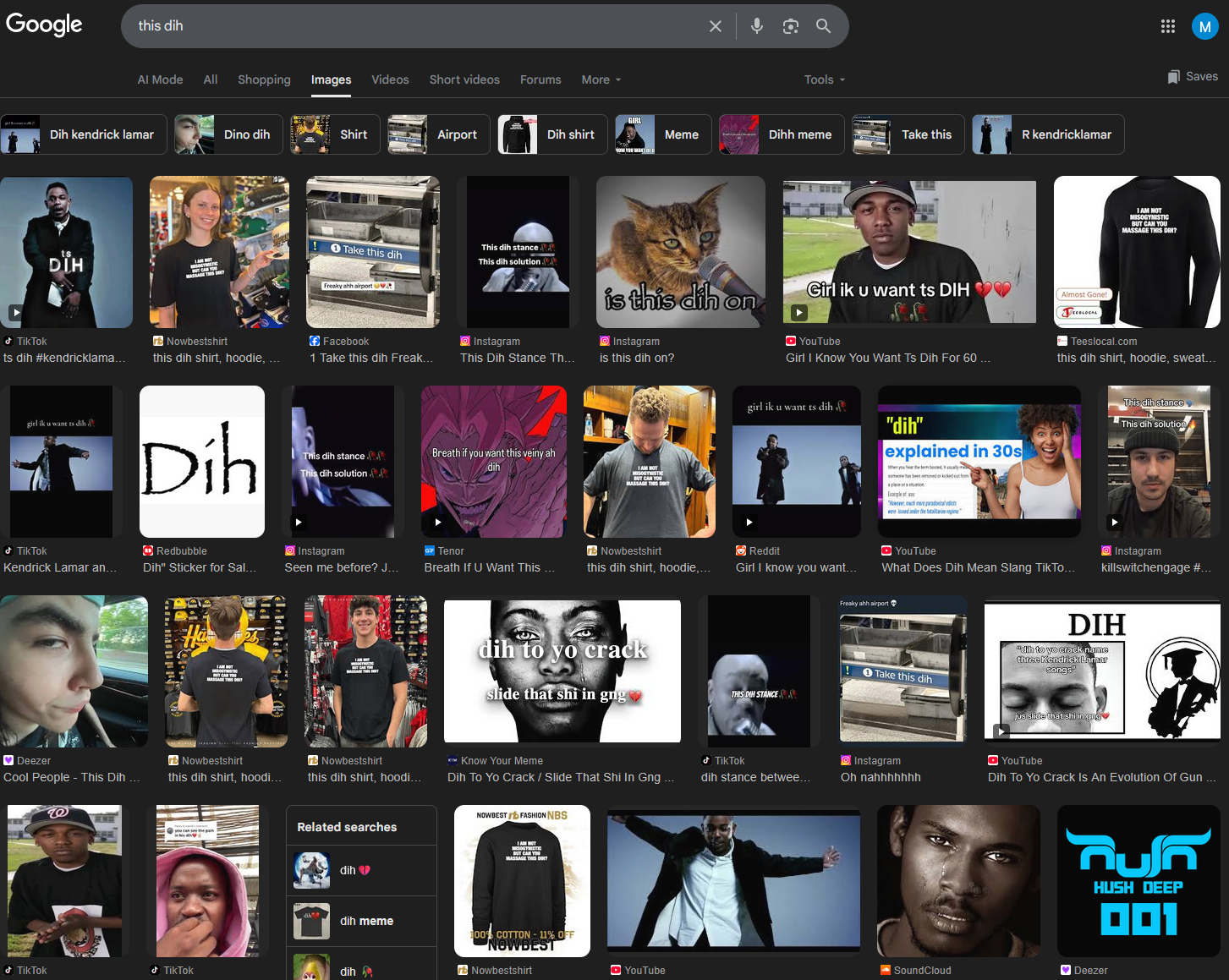Switch to AI Mode tab

(x=161, y=79)
